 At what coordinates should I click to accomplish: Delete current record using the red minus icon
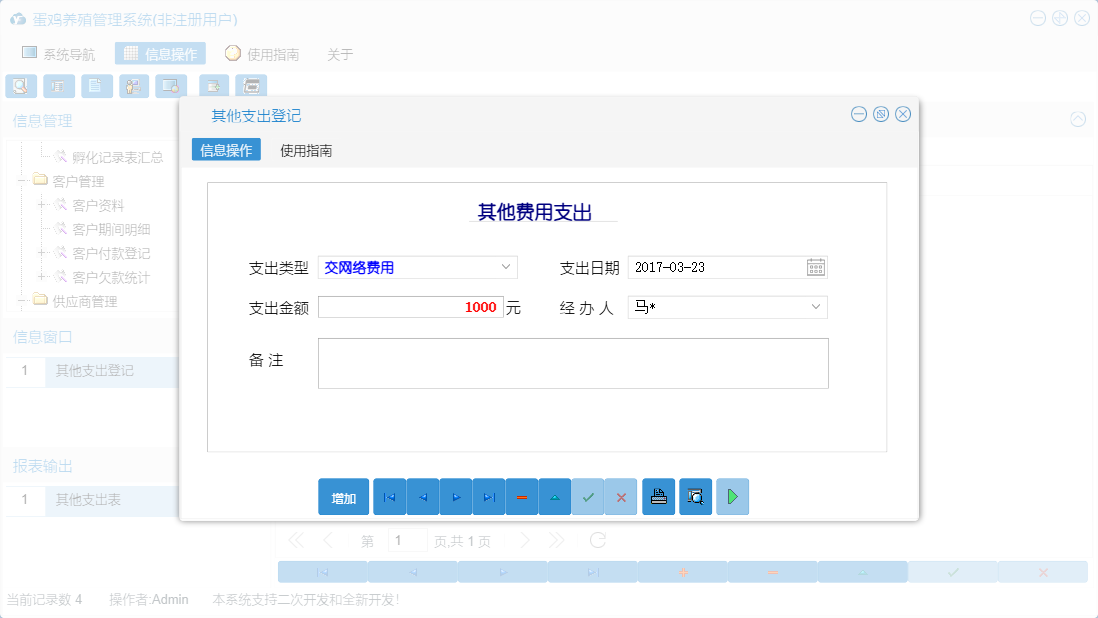coord(522,497)
